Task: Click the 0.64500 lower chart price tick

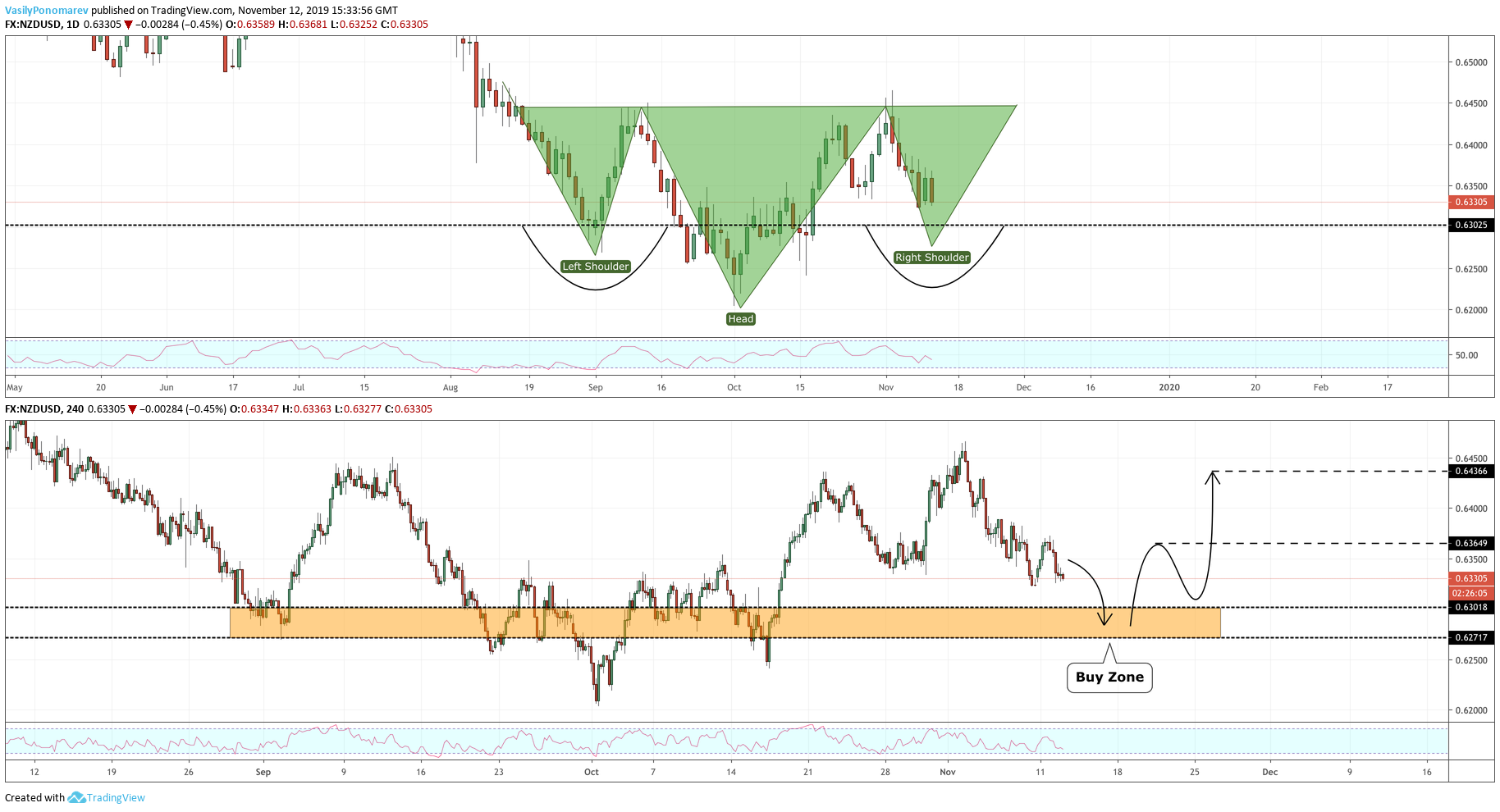Action: [1471, 458]
